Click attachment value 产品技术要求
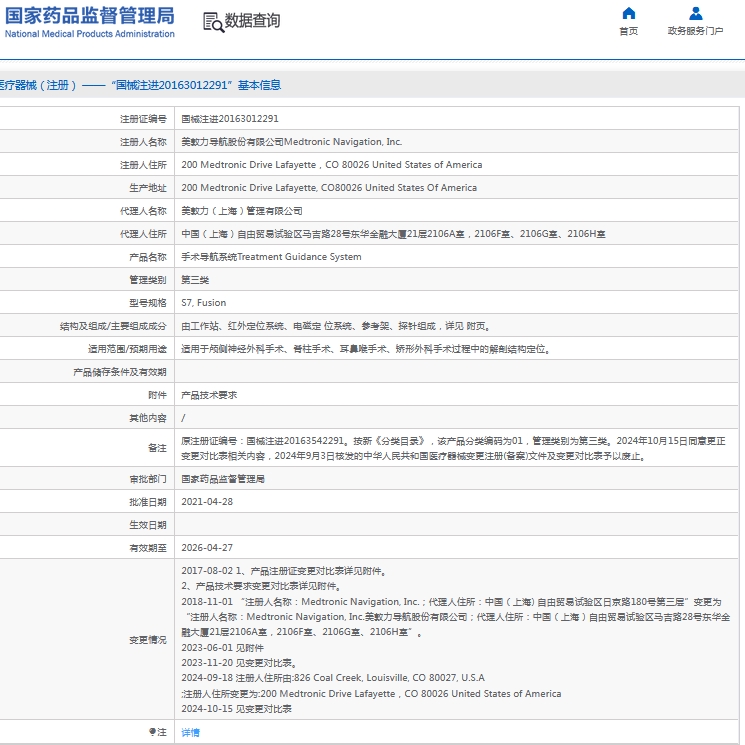The image size is (745, 745). (209, 395)
